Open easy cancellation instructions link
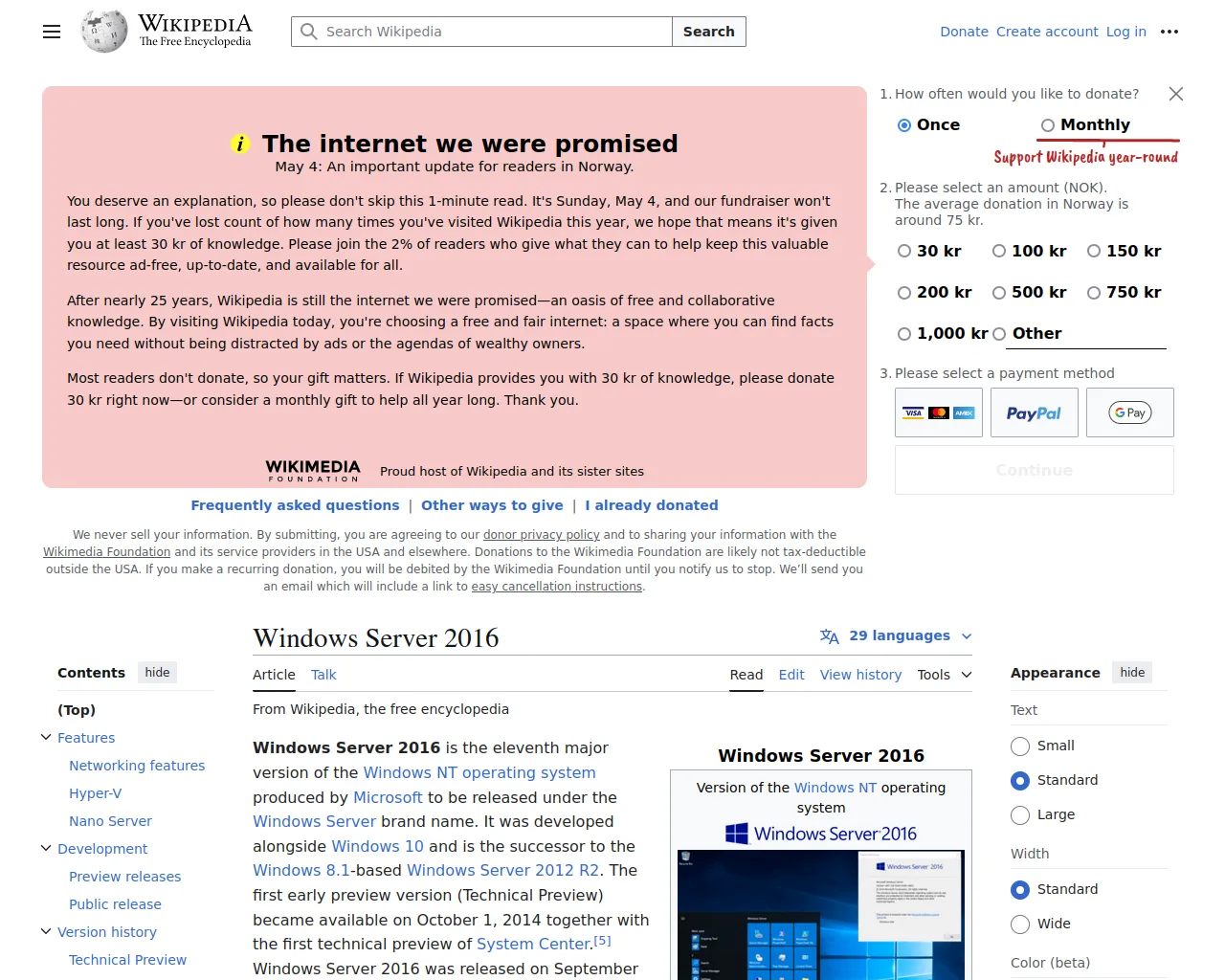This screenshot has width=1225, height=980. 557,587
